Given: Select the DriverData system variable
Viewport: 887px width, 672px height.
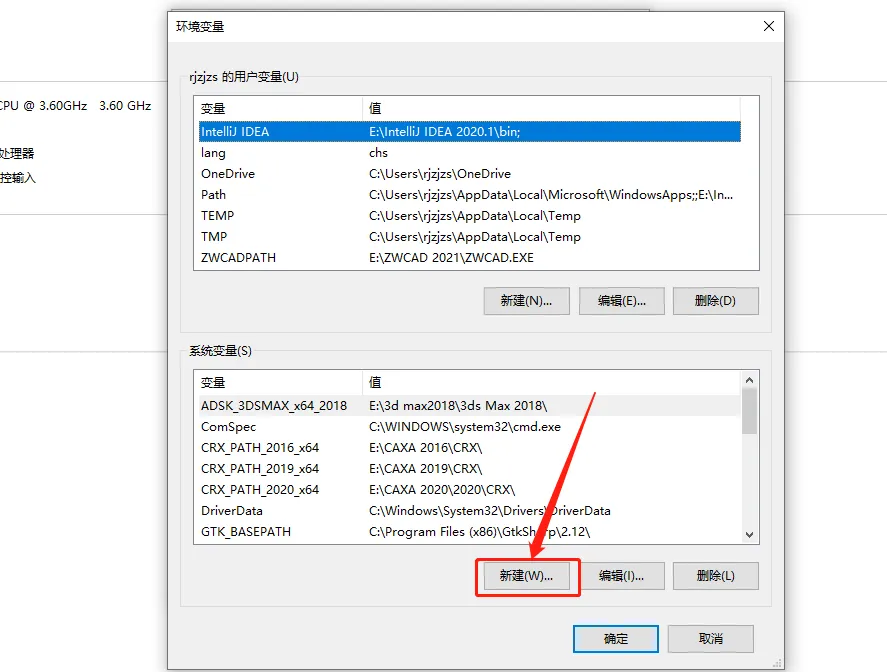Looking at the screenshot, I should [470, 510].
